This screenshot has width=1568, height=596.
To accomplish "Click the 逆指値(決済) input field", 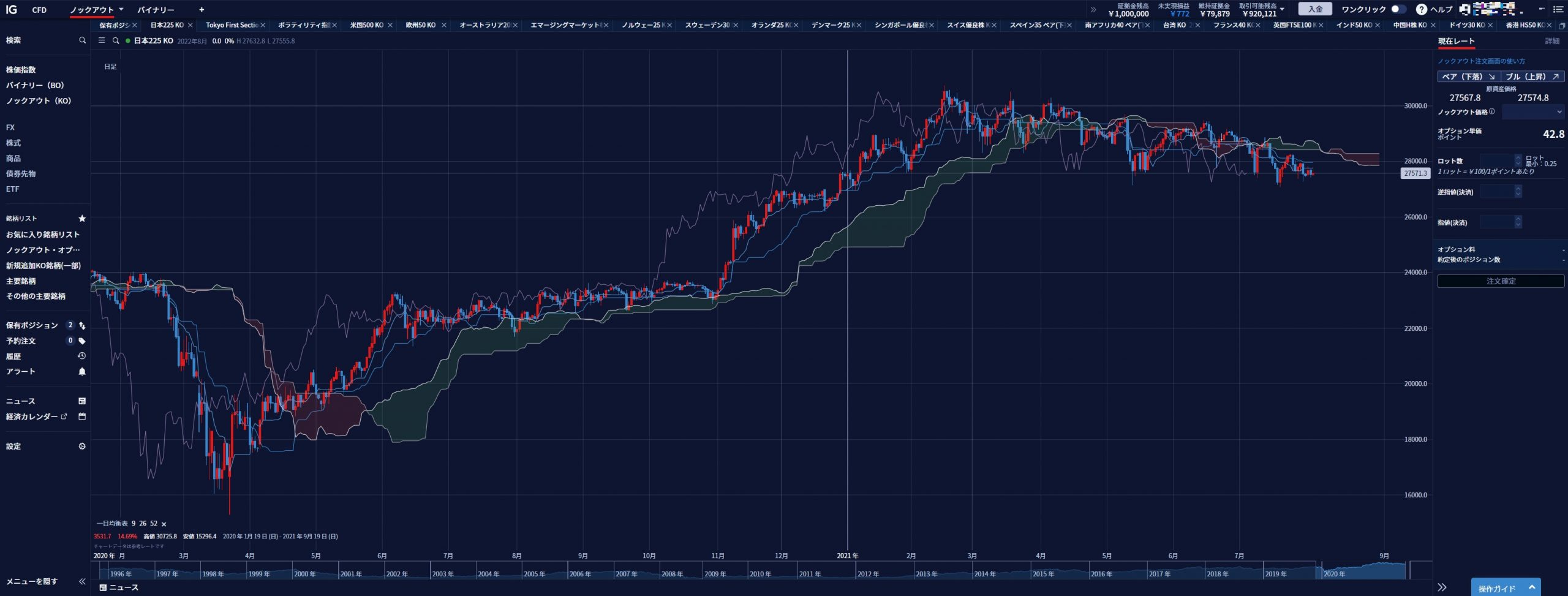I will coord(1496,192).
